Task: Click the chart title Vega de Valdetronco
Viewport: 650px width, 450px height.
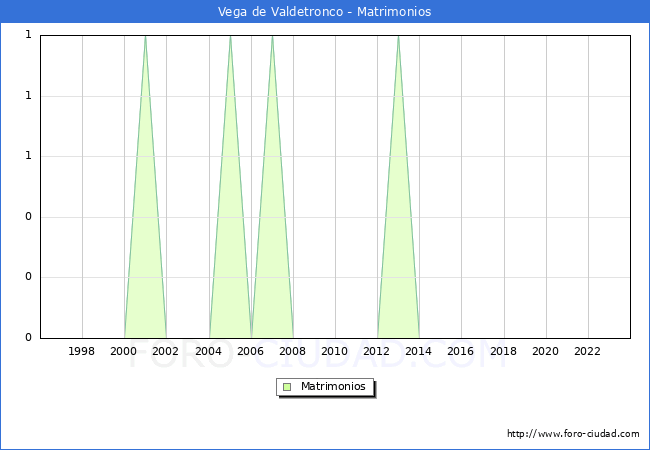Action: [x=325, y=12]
